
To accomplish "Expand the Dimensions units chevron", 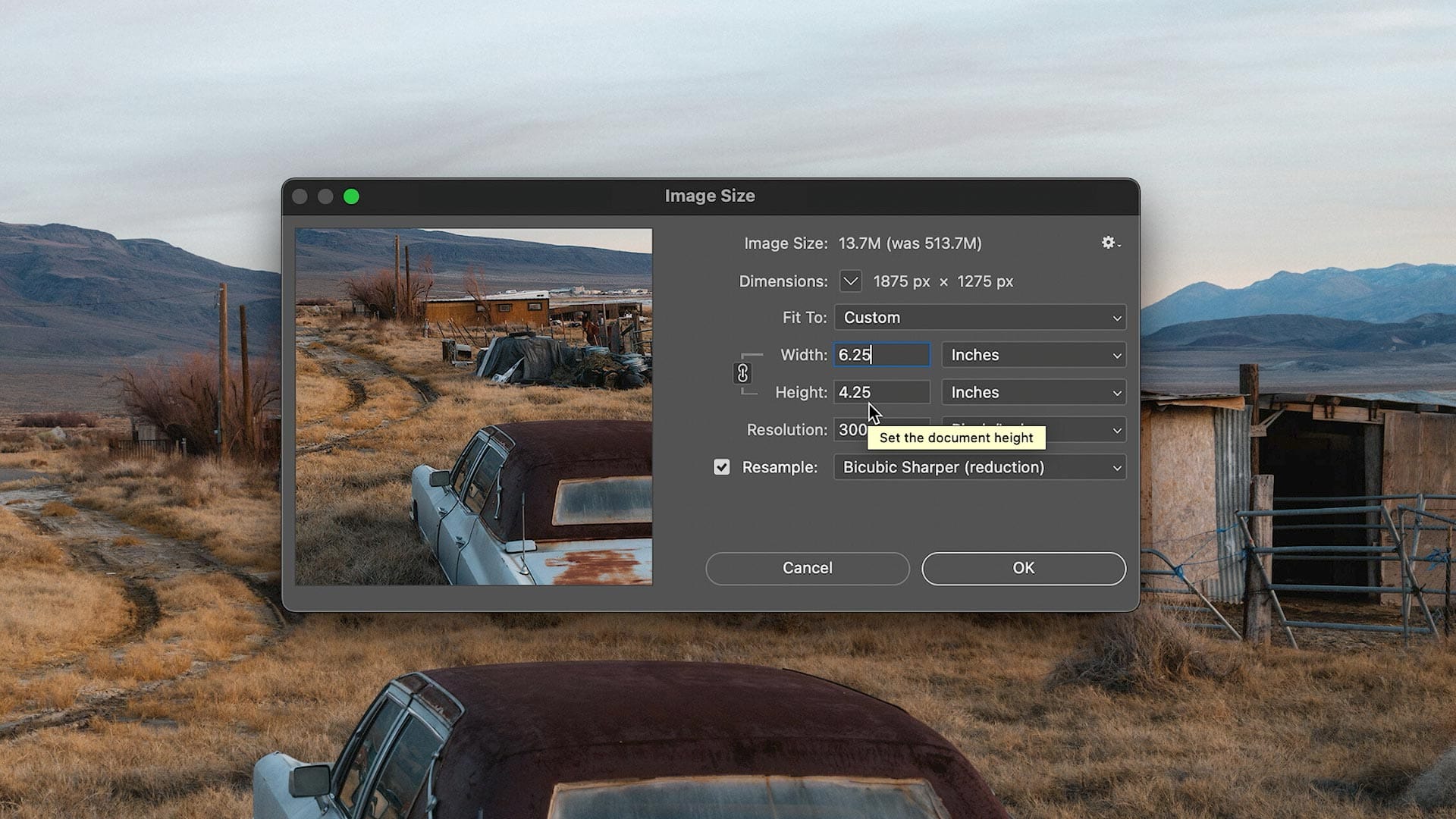I will coord(850,281).
